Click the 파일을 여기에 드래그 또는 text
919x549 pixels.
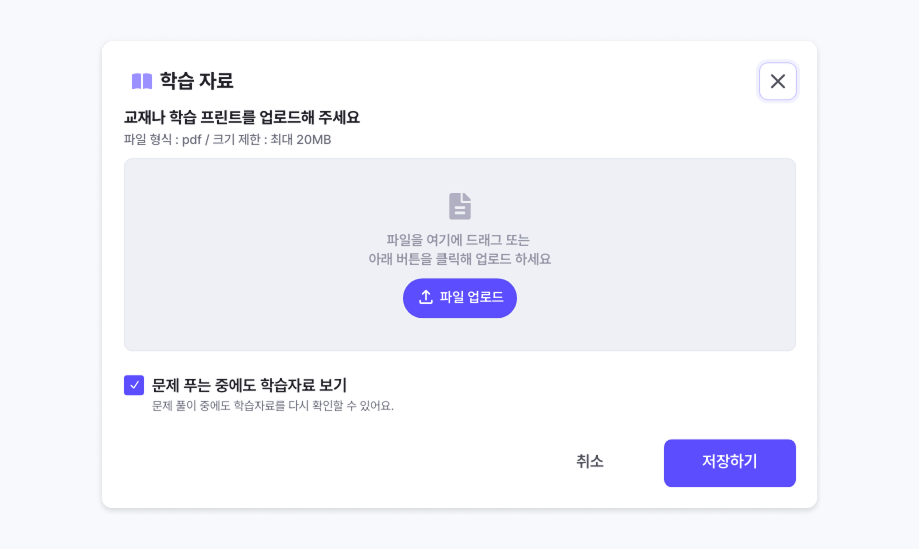[458, 240]
